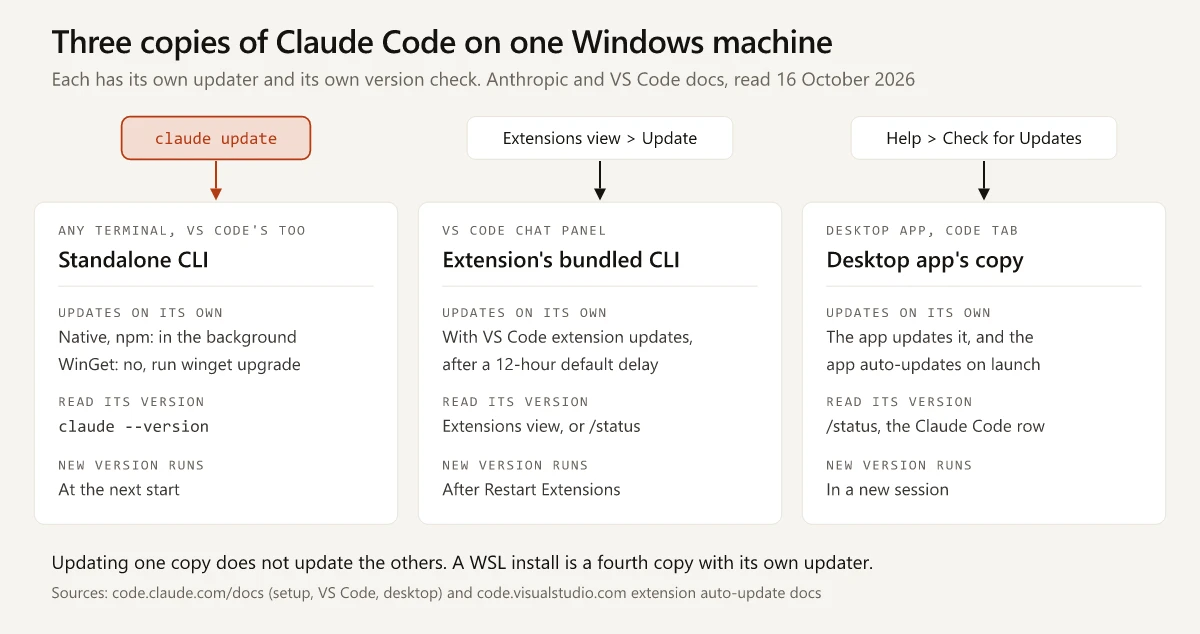Click 'Extensions view, or /status' text
Viewport: 1200px width, 634px height.
coord(541,426)
